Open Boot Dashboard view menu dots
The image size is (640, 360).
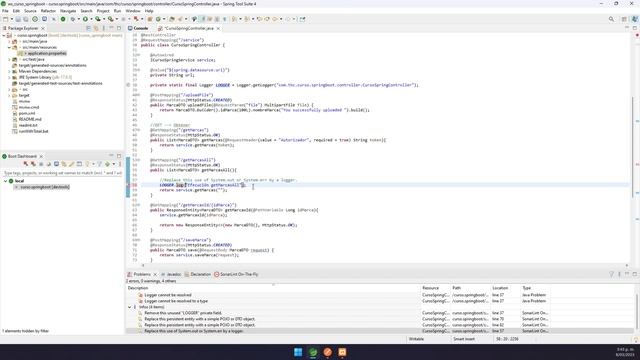click(120, 164)
